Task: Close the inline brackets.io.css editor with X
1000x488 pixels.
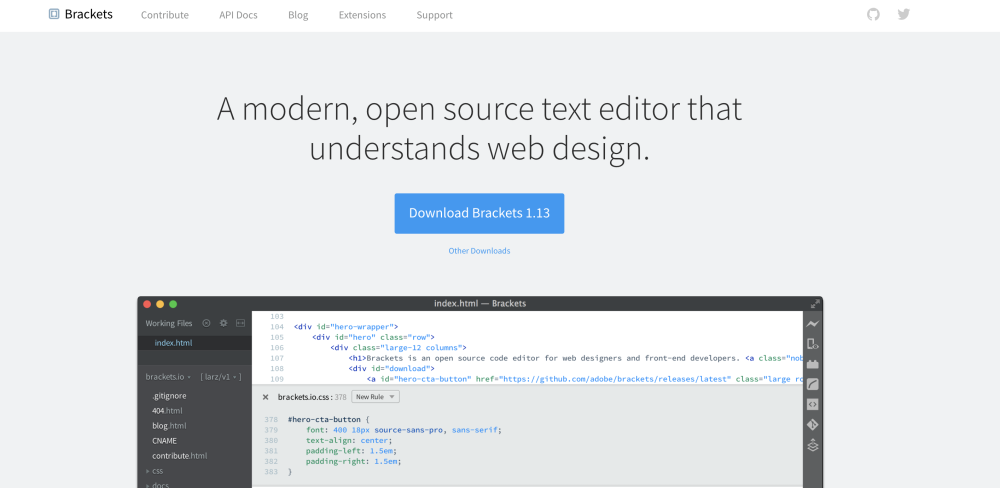Action: [265, 397]
